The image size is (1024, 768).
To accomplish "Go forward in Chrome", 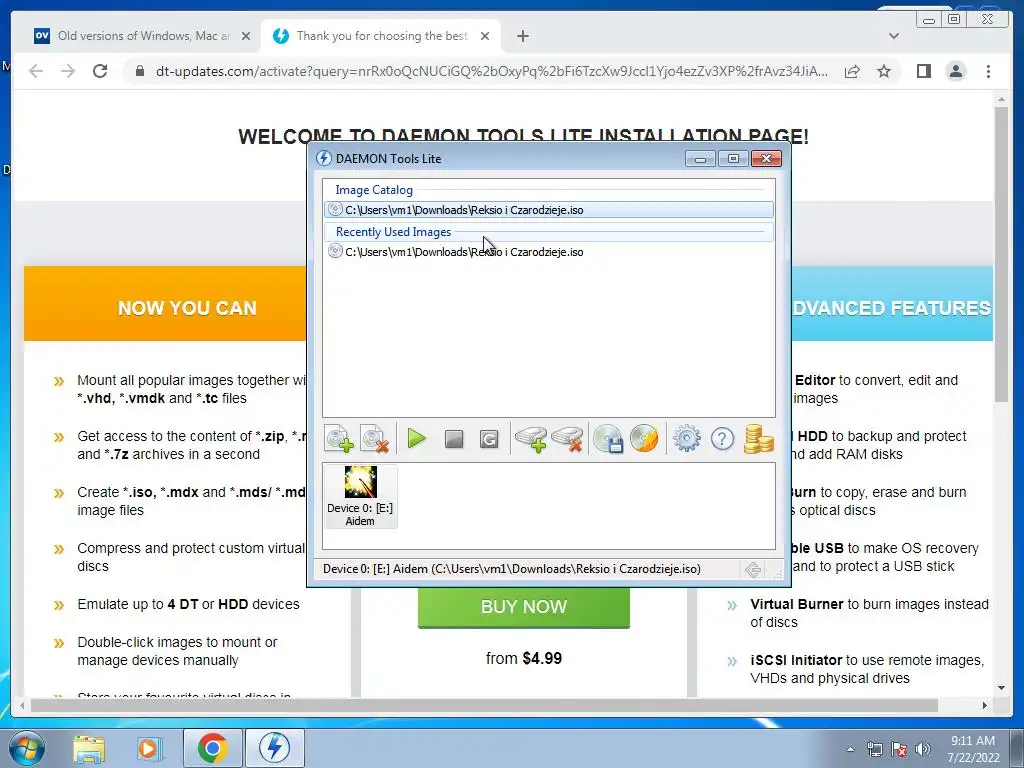I will [68, 71].
